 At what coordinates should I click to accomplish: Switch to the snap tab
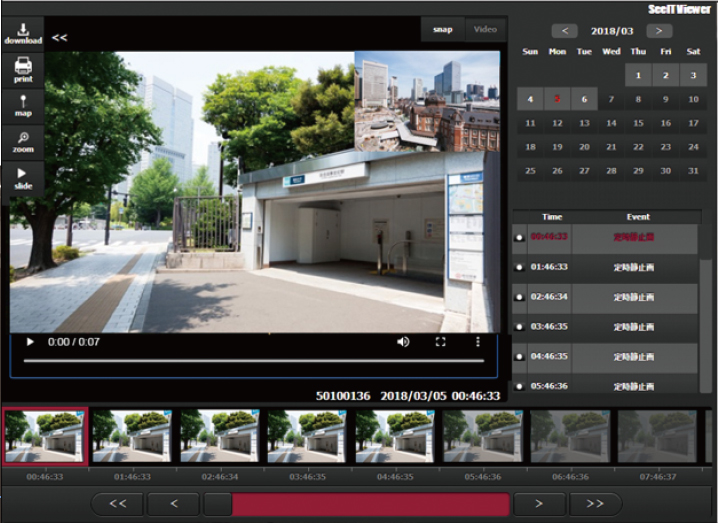click(442, 30)
